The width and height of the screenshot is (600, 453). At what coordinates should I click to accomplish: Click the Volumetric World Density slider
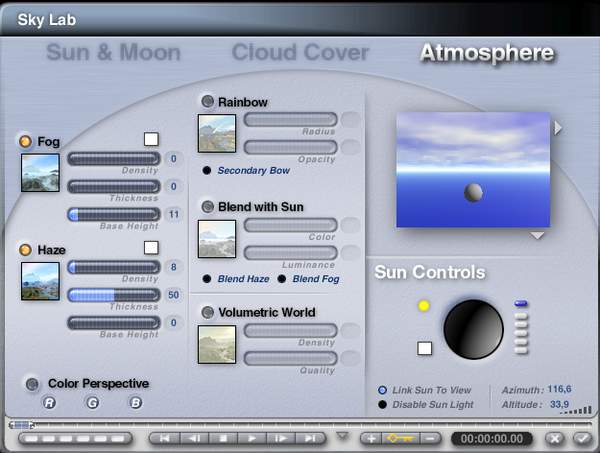(290, 331)
